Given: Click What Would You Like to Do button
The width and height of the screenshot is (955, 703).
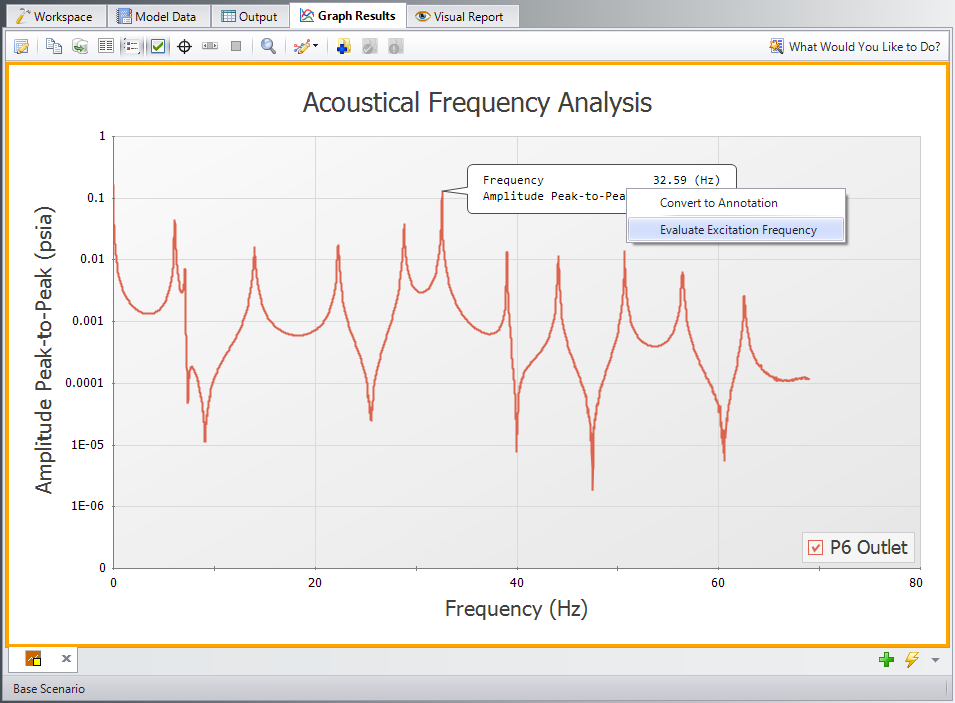Looking at the screenshot, I should pos(856,46).
